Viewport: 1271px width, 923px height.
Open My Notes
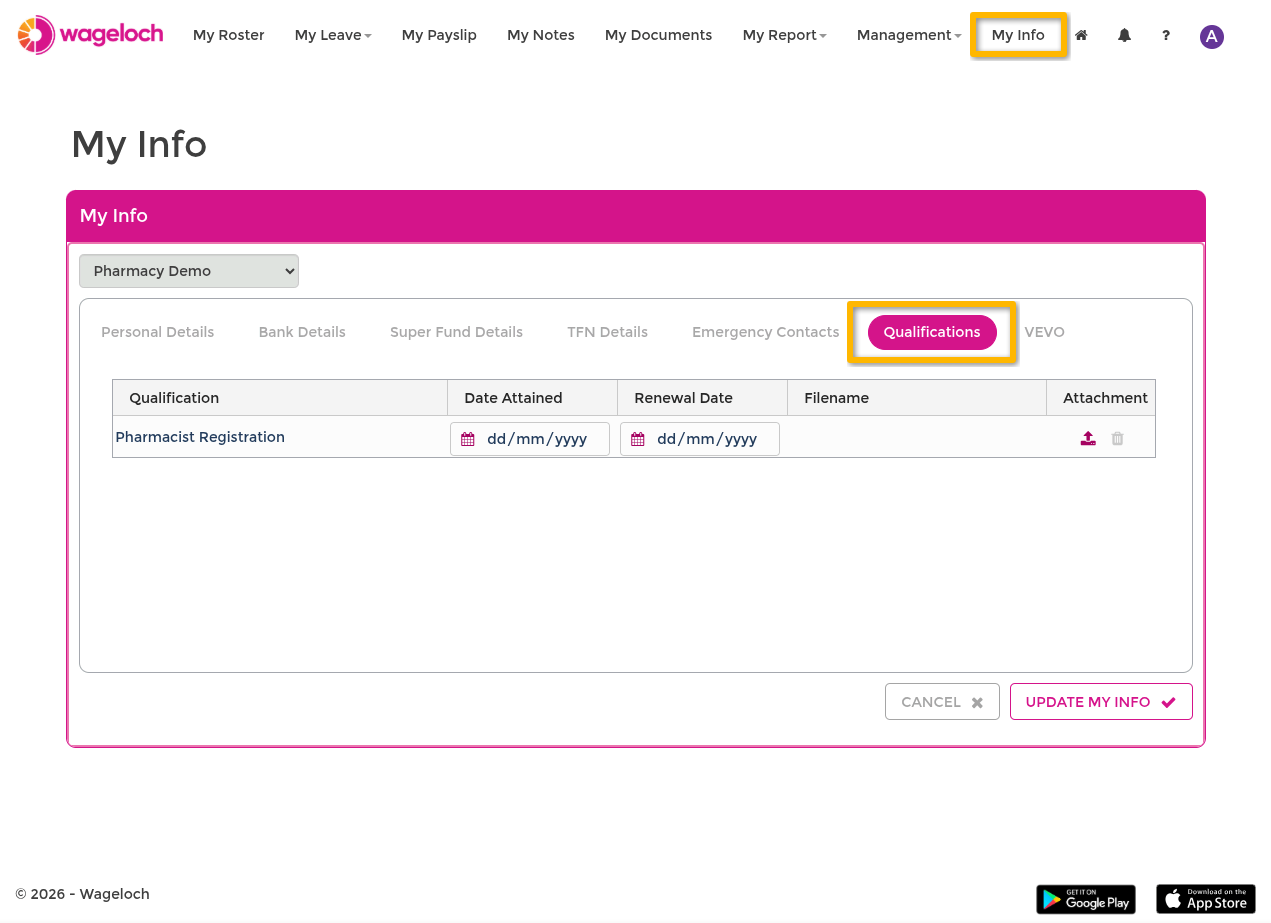click(541, 35)
